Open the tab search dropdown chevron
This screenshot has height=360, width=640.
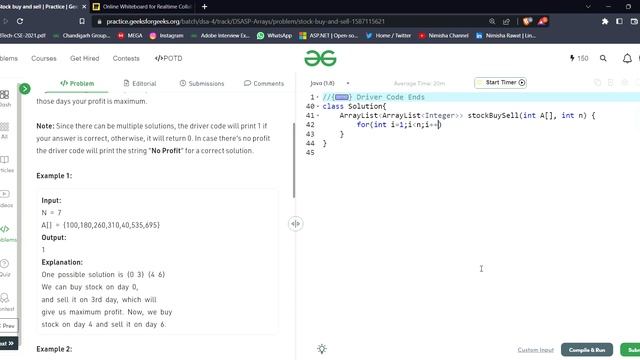pyautogui.click(x=588, y=7)
